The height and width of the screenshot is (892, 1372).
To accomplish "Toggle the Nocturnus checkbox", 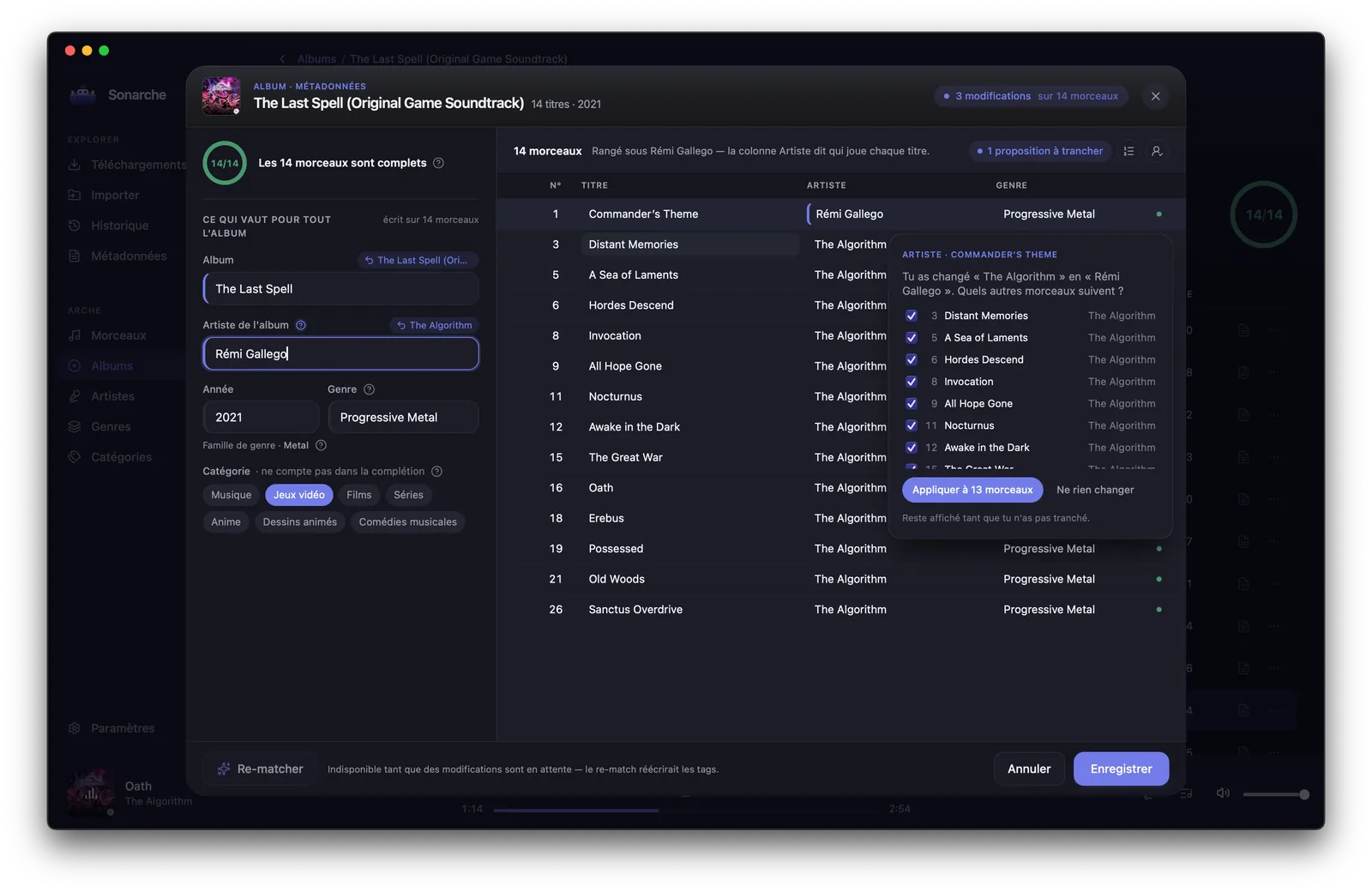I will [x=912, y=425].
